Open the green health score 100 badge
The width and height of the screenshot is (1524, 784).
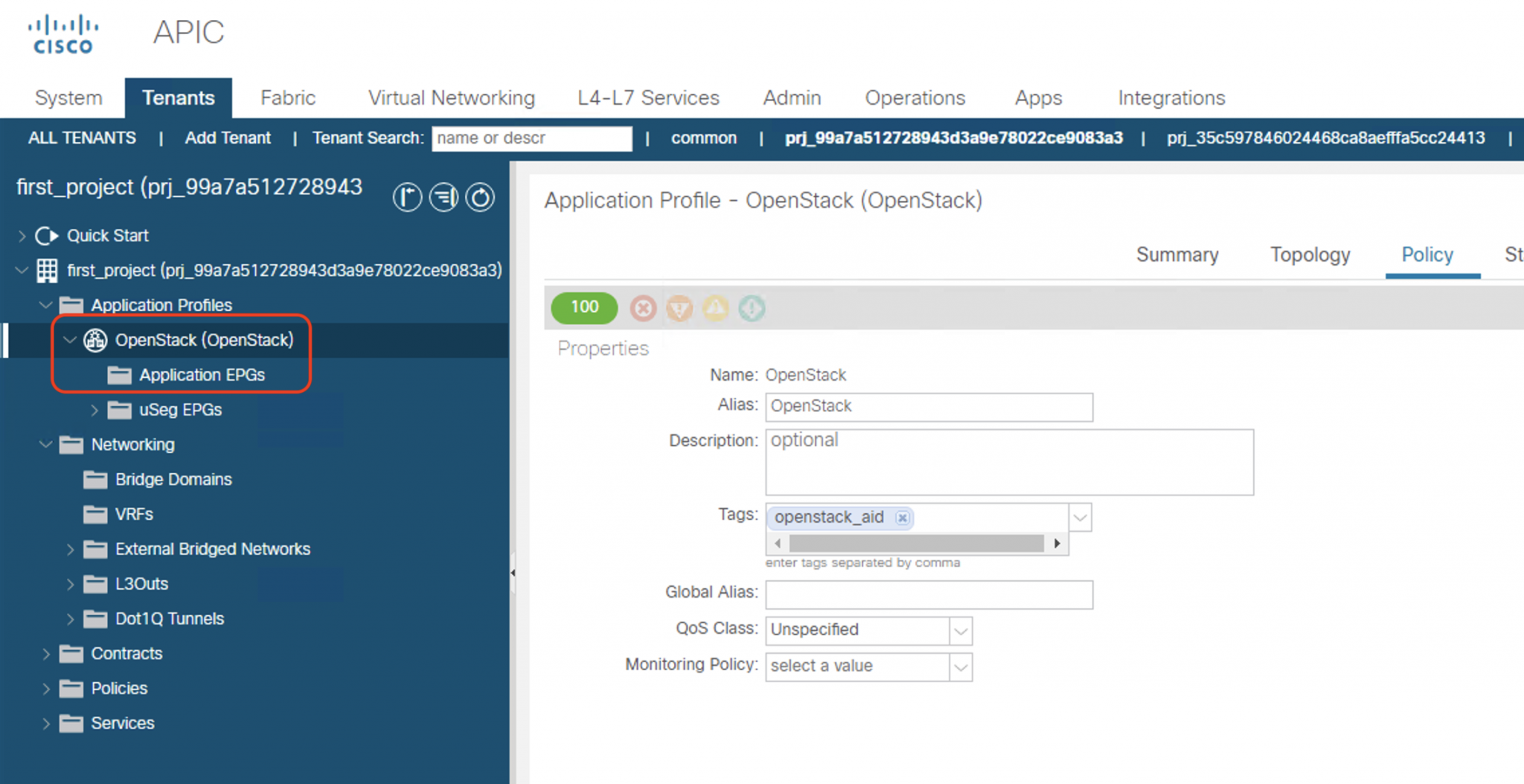[583, 307]
